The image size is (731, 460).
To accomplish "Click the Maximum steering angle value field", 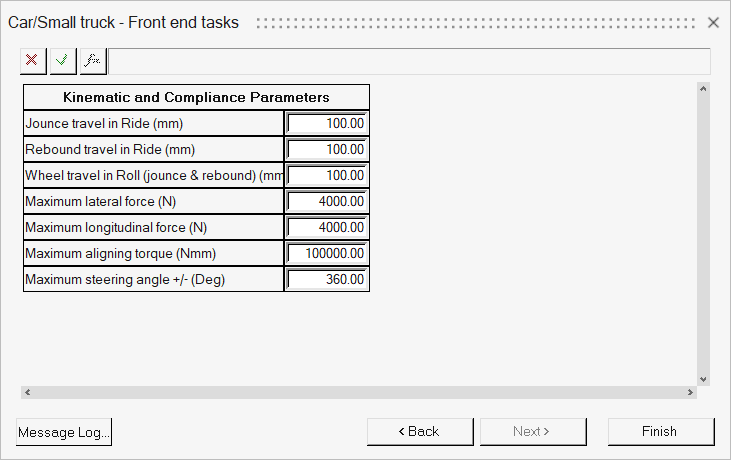I will coord(327,279).
